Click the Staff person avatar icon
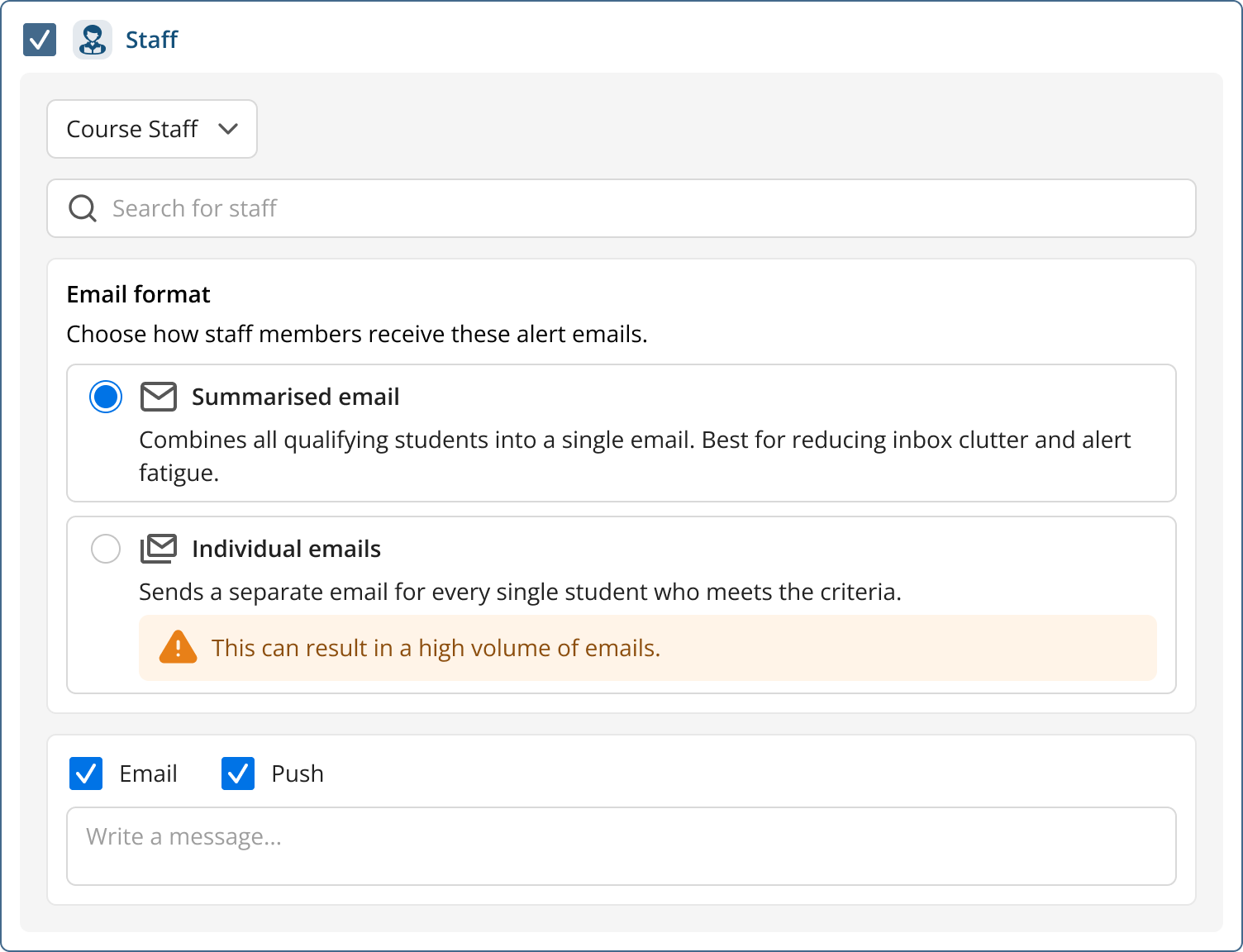 coord(93,40)
